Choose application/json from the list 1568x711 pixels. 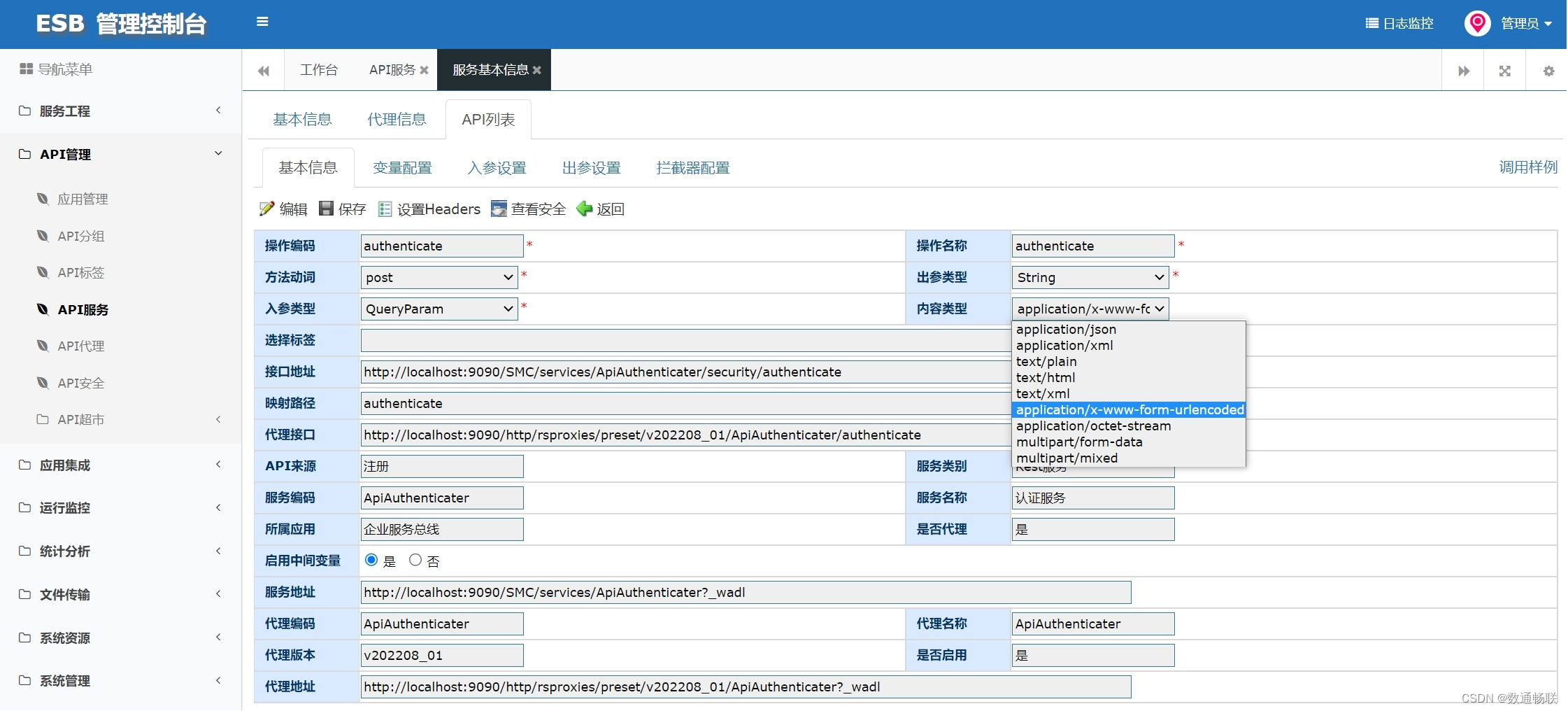1129,330
